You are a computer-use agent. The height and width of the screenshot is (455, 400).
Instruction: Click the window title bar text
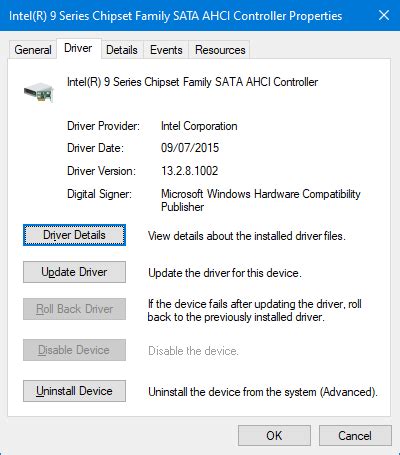[175, 16]
